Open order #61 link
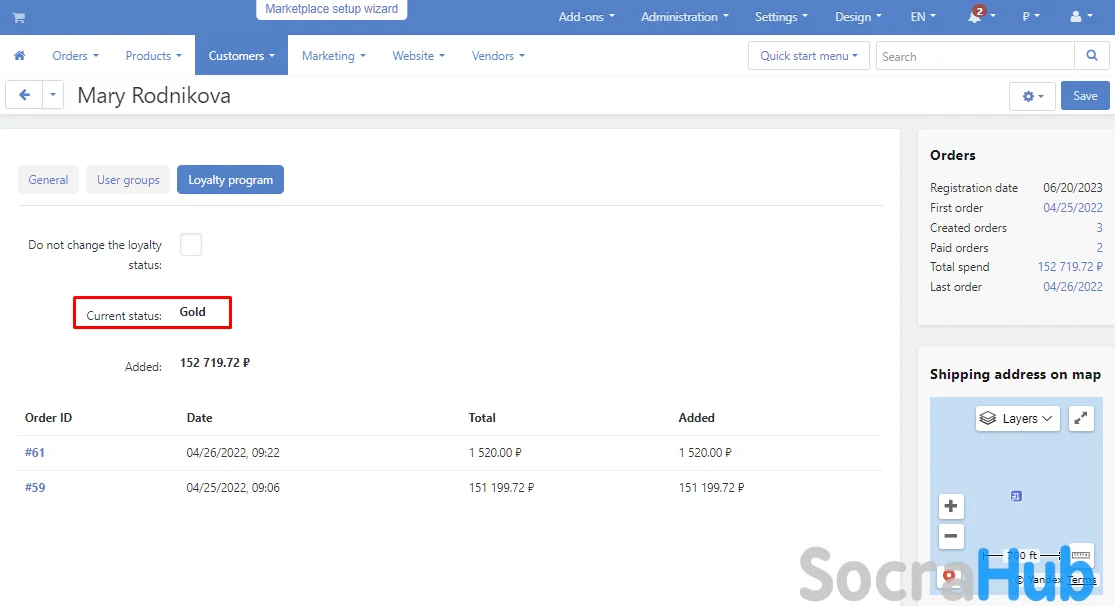Screen dimensions: 1115x606 click(35, 453)
